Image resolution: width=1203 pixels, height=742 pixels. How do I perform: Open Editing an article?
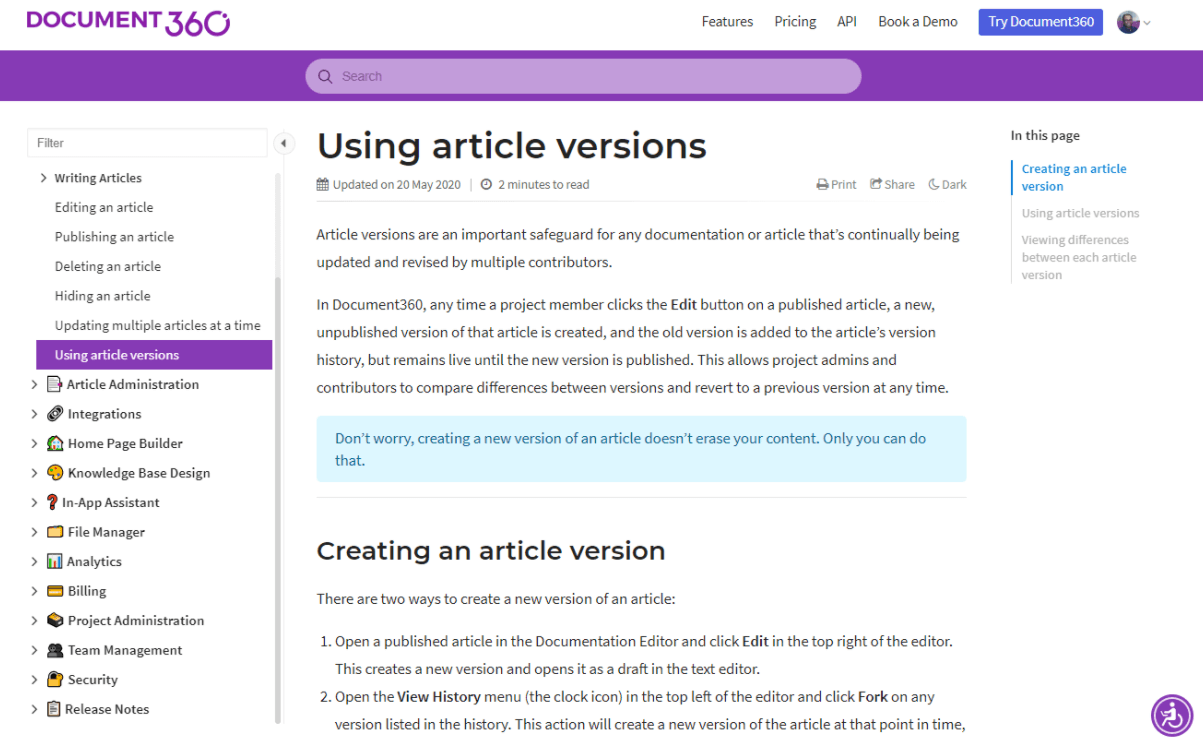pyautogui.click(x=104, y=207)
